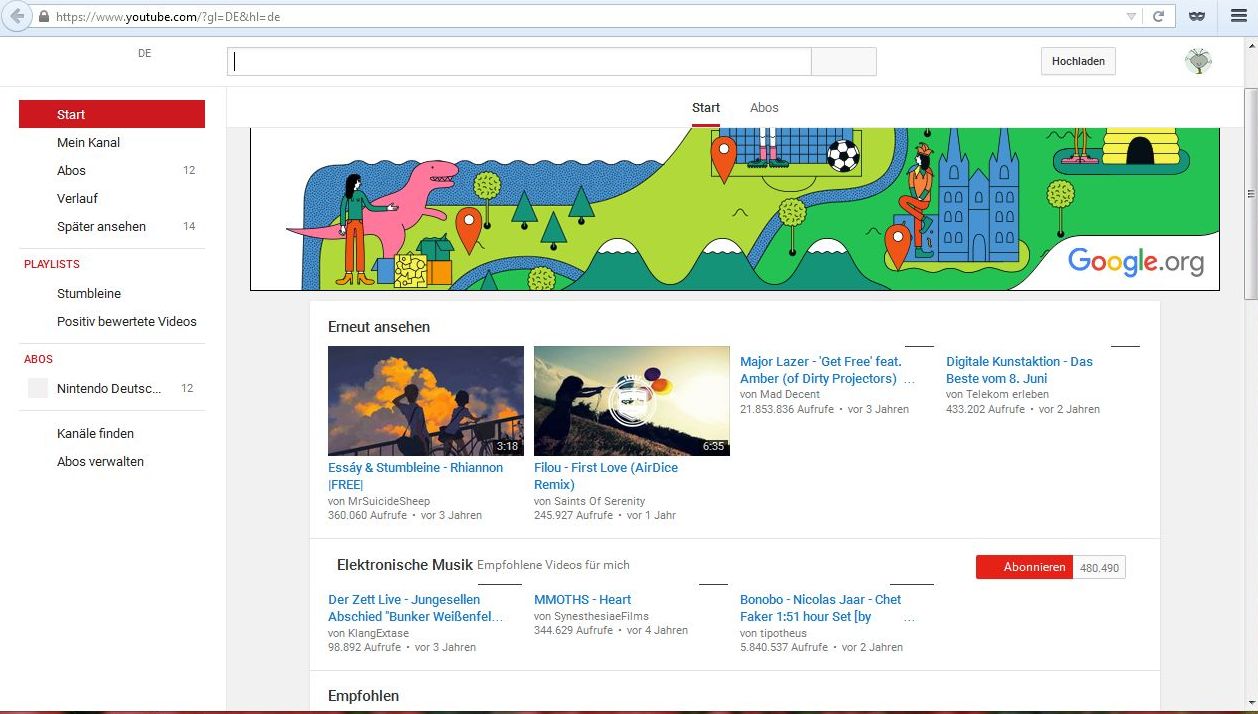The image size is (1258, 714).
Task: Open the KlangExtase channel link
Action: click(x=379, y=634)
